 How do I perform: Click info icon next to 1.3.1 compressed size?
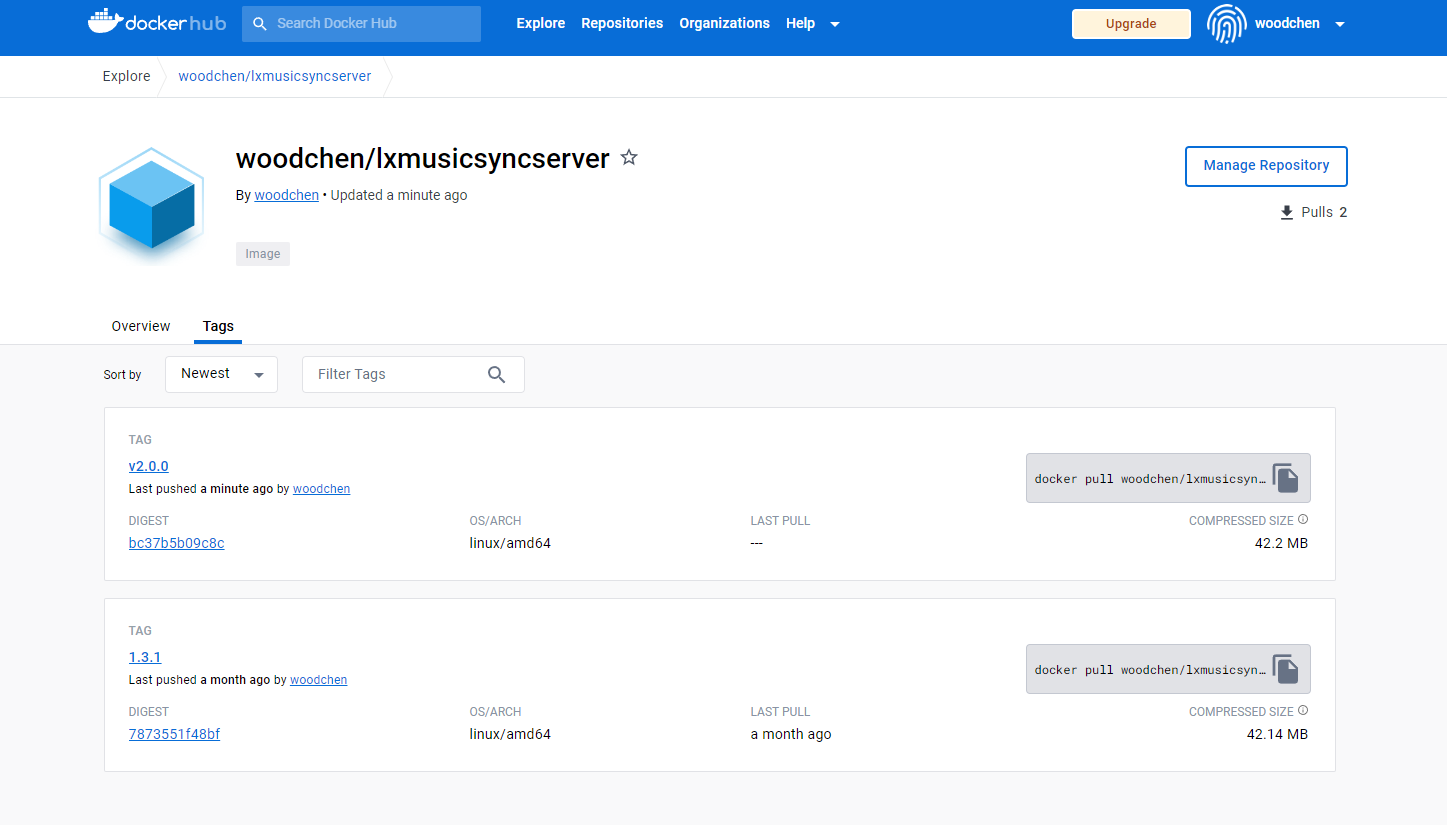(1303, 711)
